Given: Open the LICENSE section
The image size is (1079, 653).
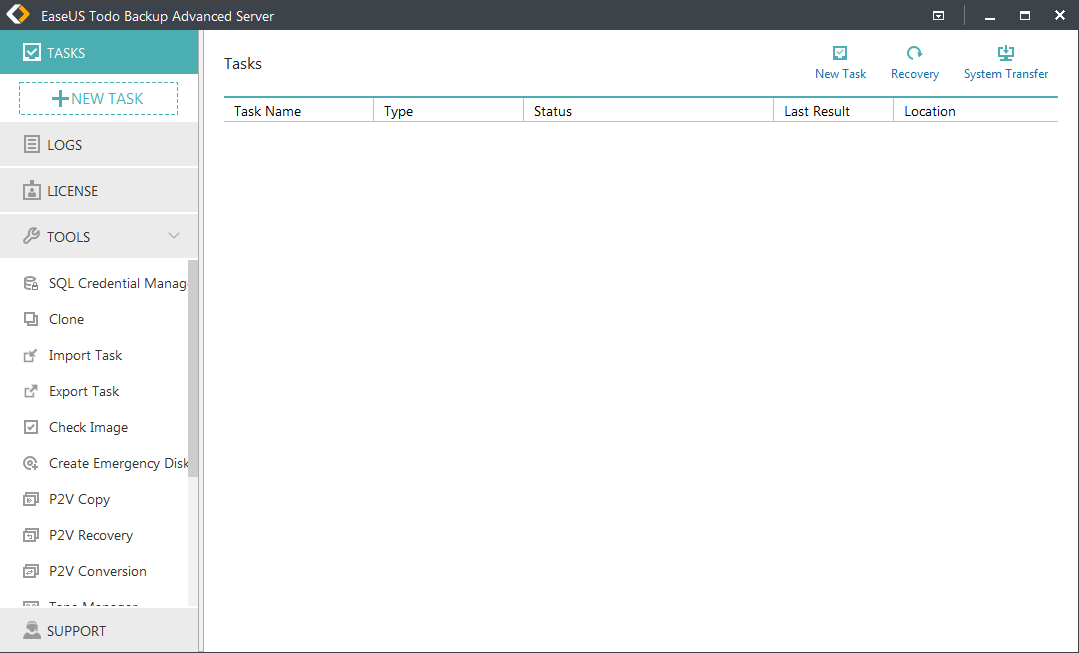Looking at the screenshot, I should click(99, 191).
